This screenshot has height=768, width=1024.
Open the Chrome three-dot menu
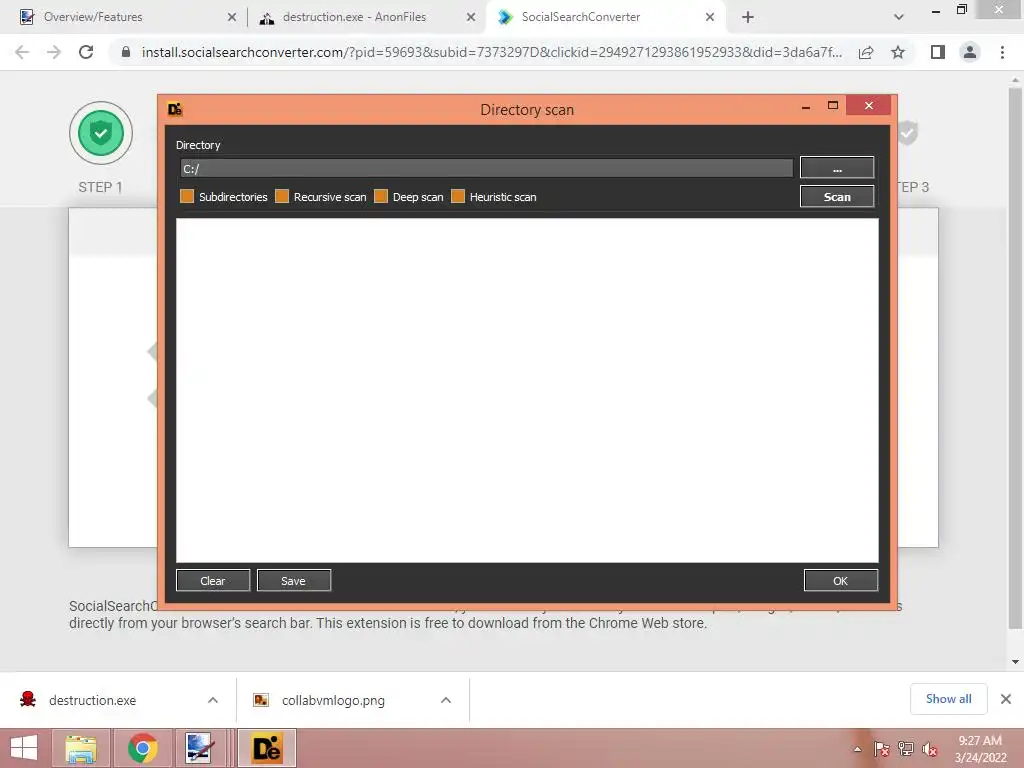tap(1002, 52)
